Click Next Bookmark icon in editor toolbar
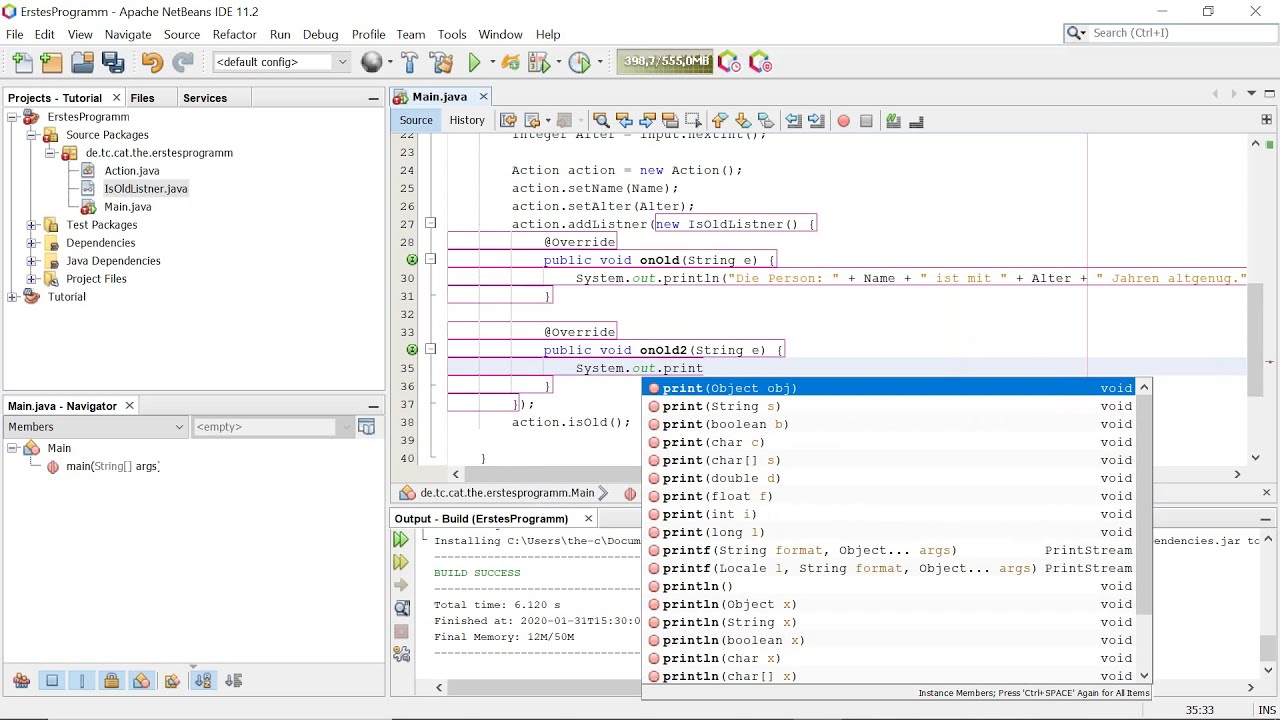The image size is (1280, 720). tap(743, 121)
